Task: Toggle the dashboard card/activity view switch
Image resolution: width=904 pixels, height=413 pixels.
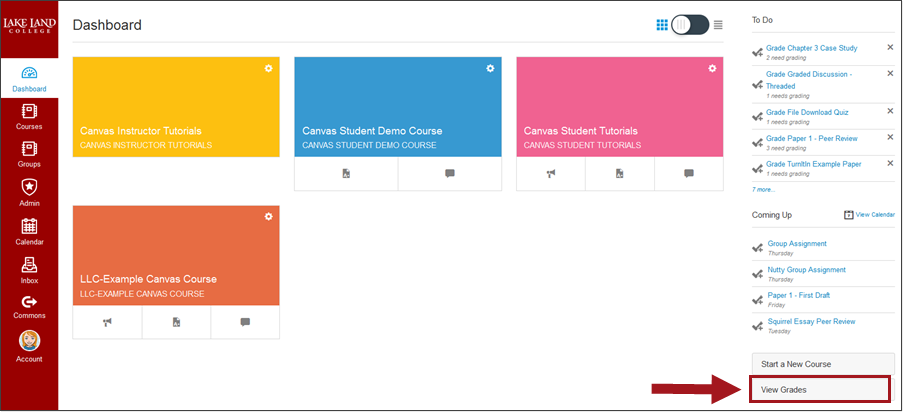Action: pyautogui.click(x=690, y=25)
